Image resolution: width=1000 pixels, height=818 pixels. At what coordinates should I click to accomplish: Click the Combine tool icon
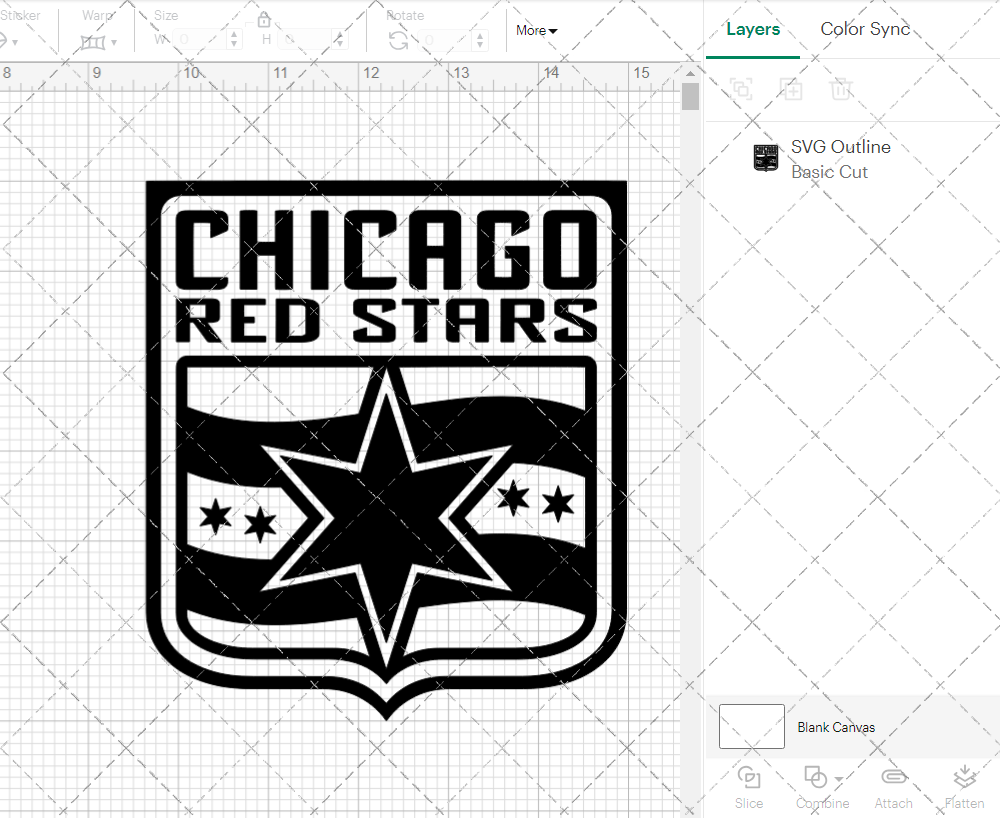click(x=816, y=778)
